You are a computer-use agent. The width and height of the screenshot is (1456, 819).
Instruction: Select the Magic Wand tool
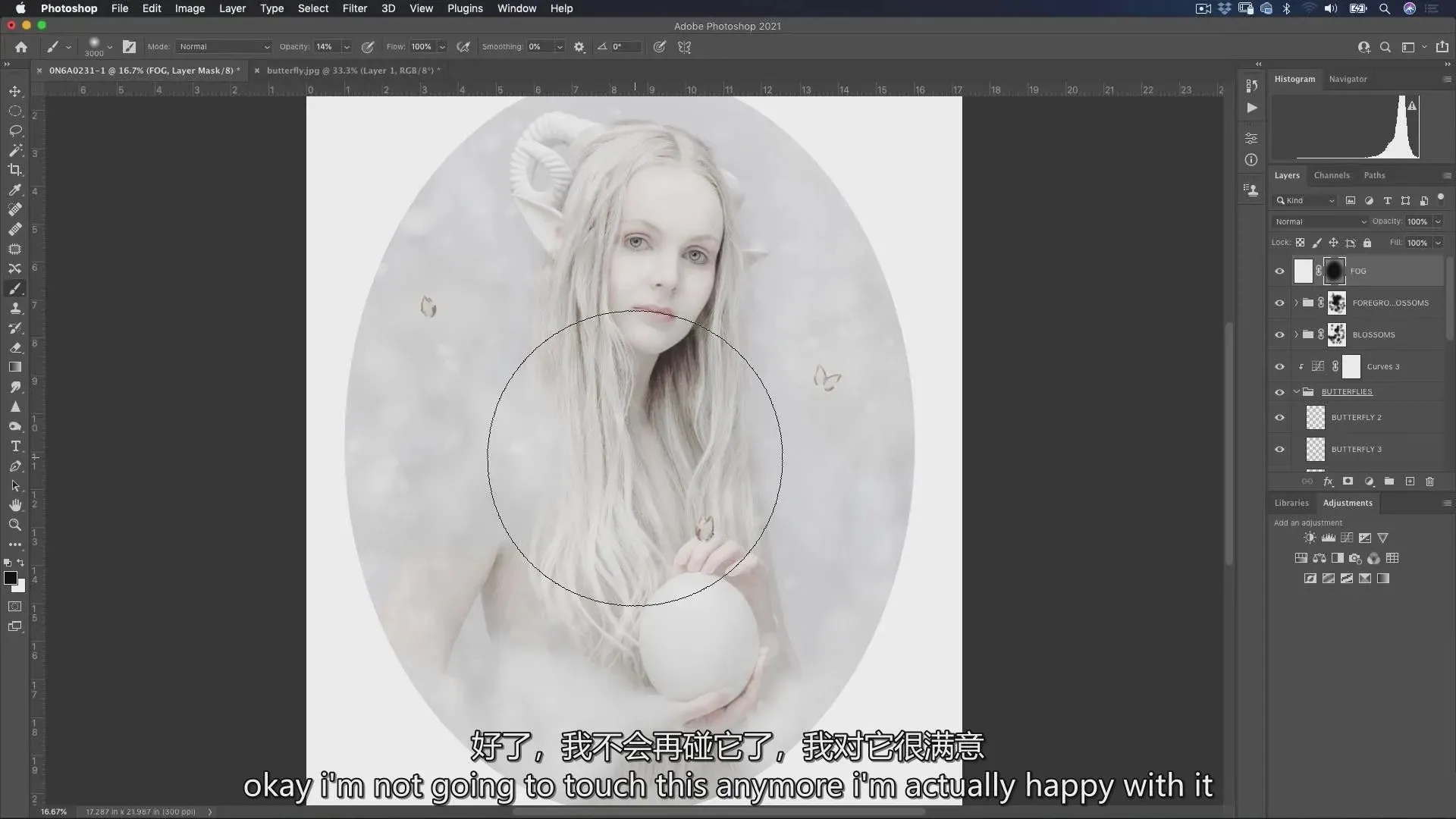point(15,150)
